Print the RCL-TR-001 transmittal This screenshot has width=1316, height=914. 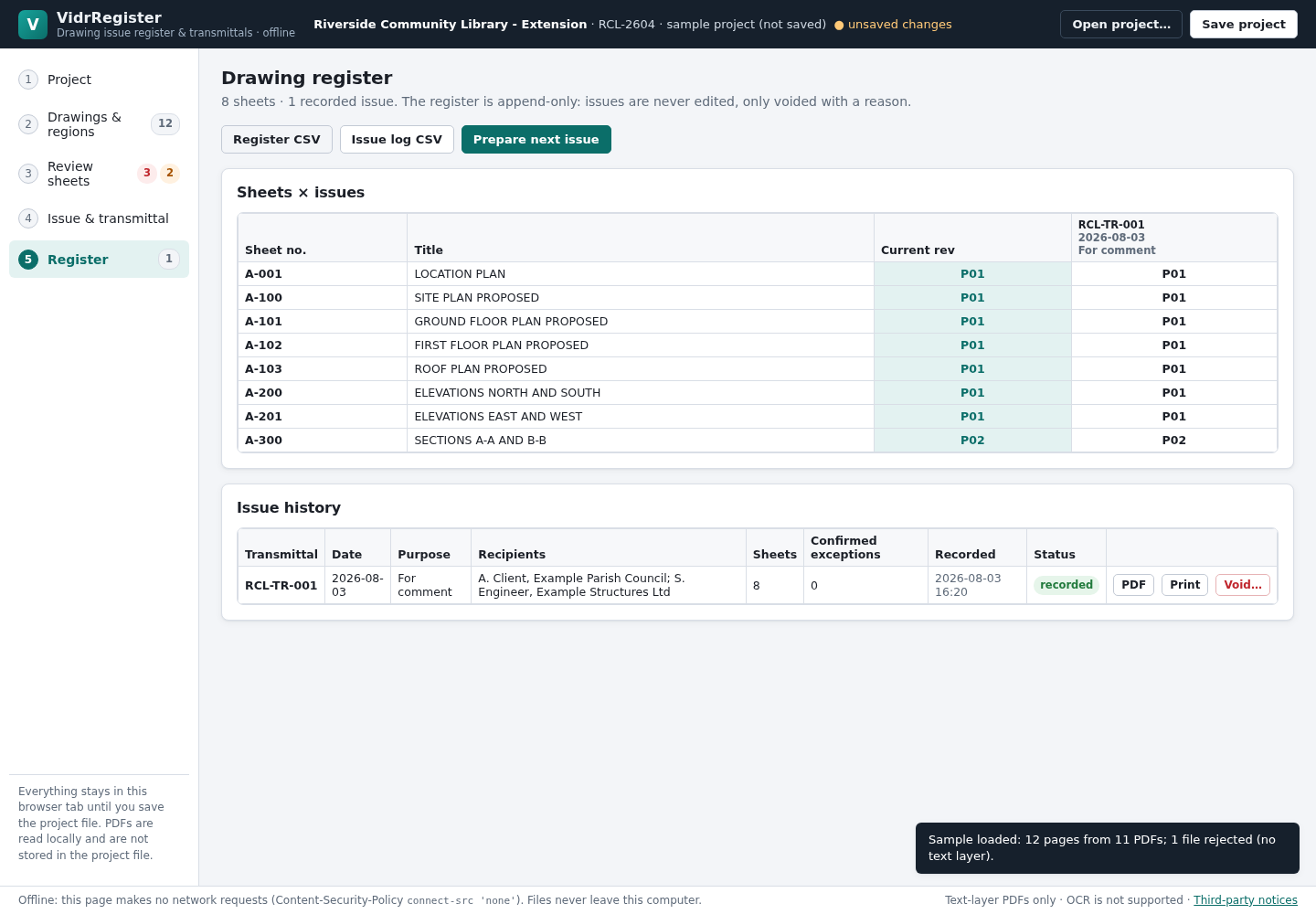point(1184,585)
